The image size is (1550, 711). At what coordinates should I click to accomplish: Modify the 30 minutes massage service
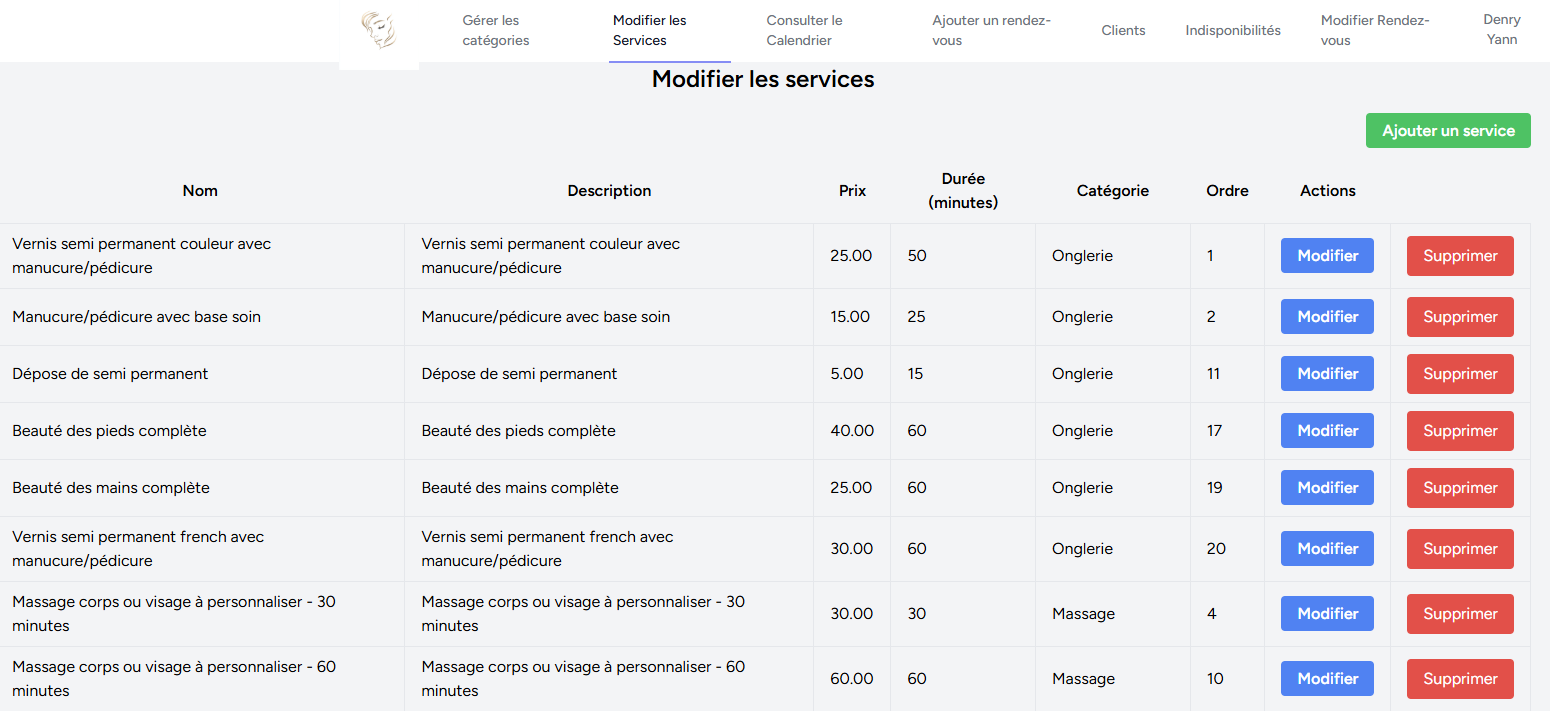coord(1327,613)
